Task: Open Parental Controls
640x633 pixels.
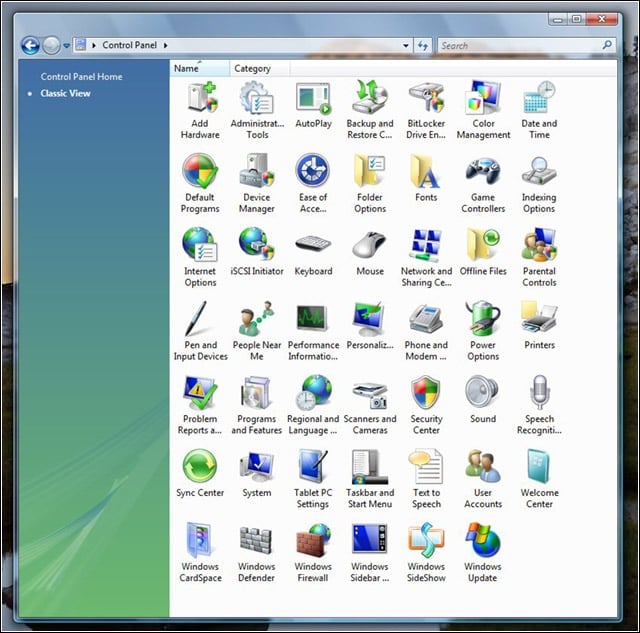Action: click(539, 258)
